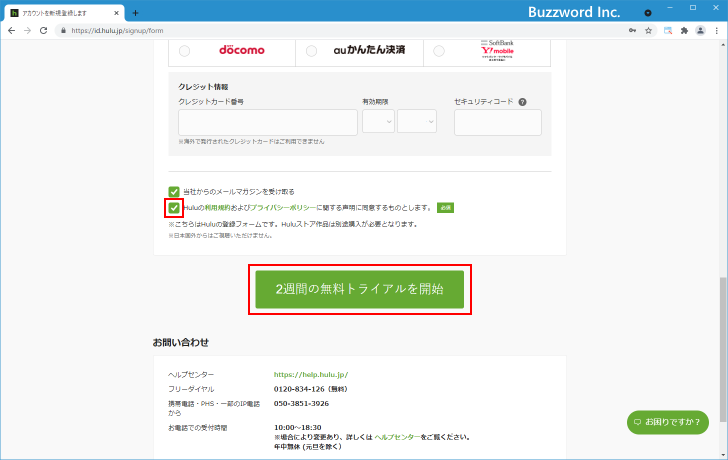
Task: Click the phone number 050-3851-3926
Action: tap(301, 404)
